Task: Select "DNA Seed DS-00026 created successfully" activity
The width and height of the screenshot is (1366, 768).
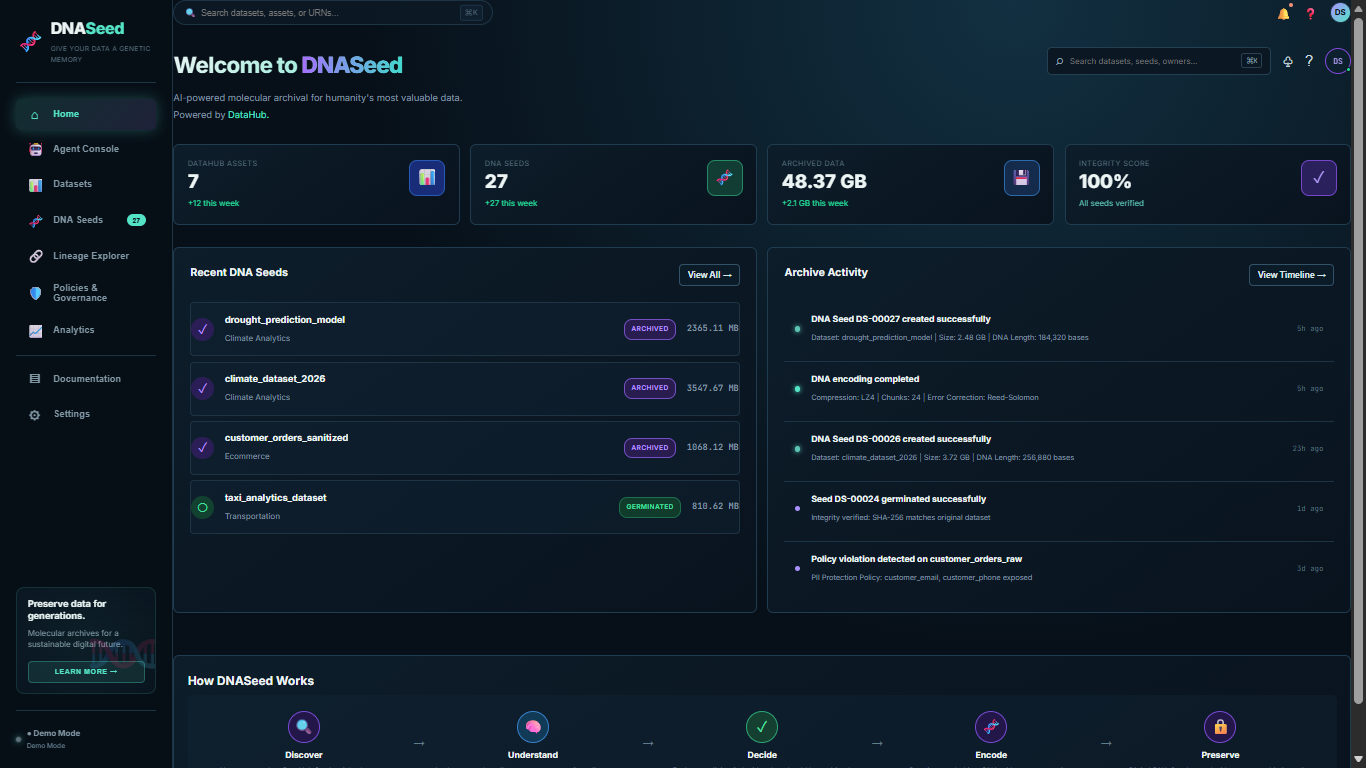Action: (1059, 448)
